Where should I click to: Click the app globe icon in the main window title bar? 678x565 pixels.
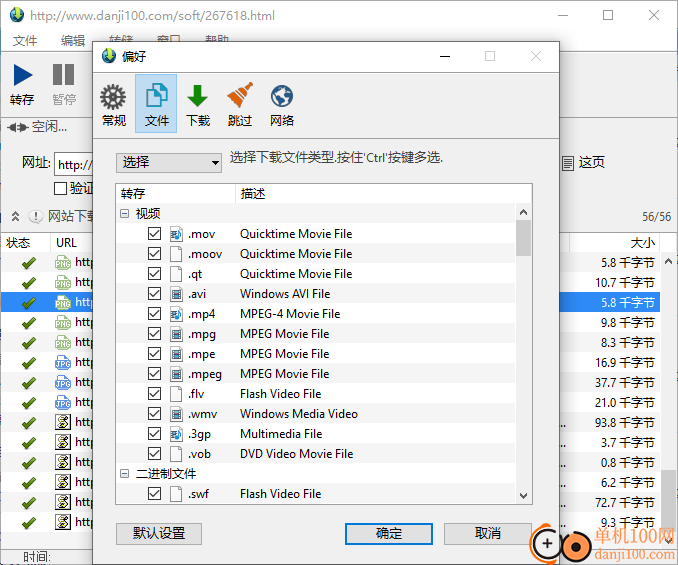coord(17,15)
